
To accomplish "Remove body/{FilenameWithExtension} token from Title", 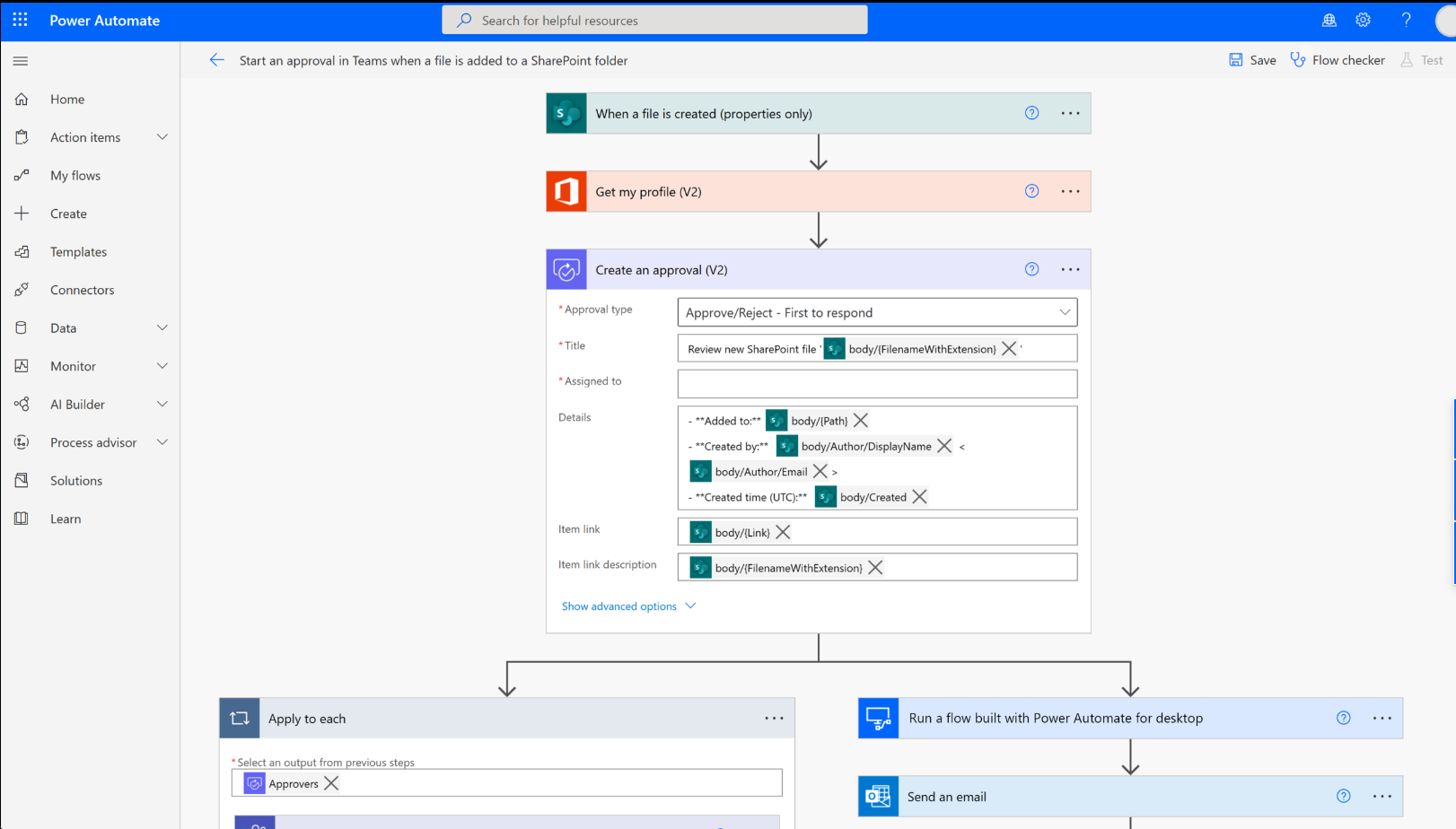I will [x=1009, y=349].
